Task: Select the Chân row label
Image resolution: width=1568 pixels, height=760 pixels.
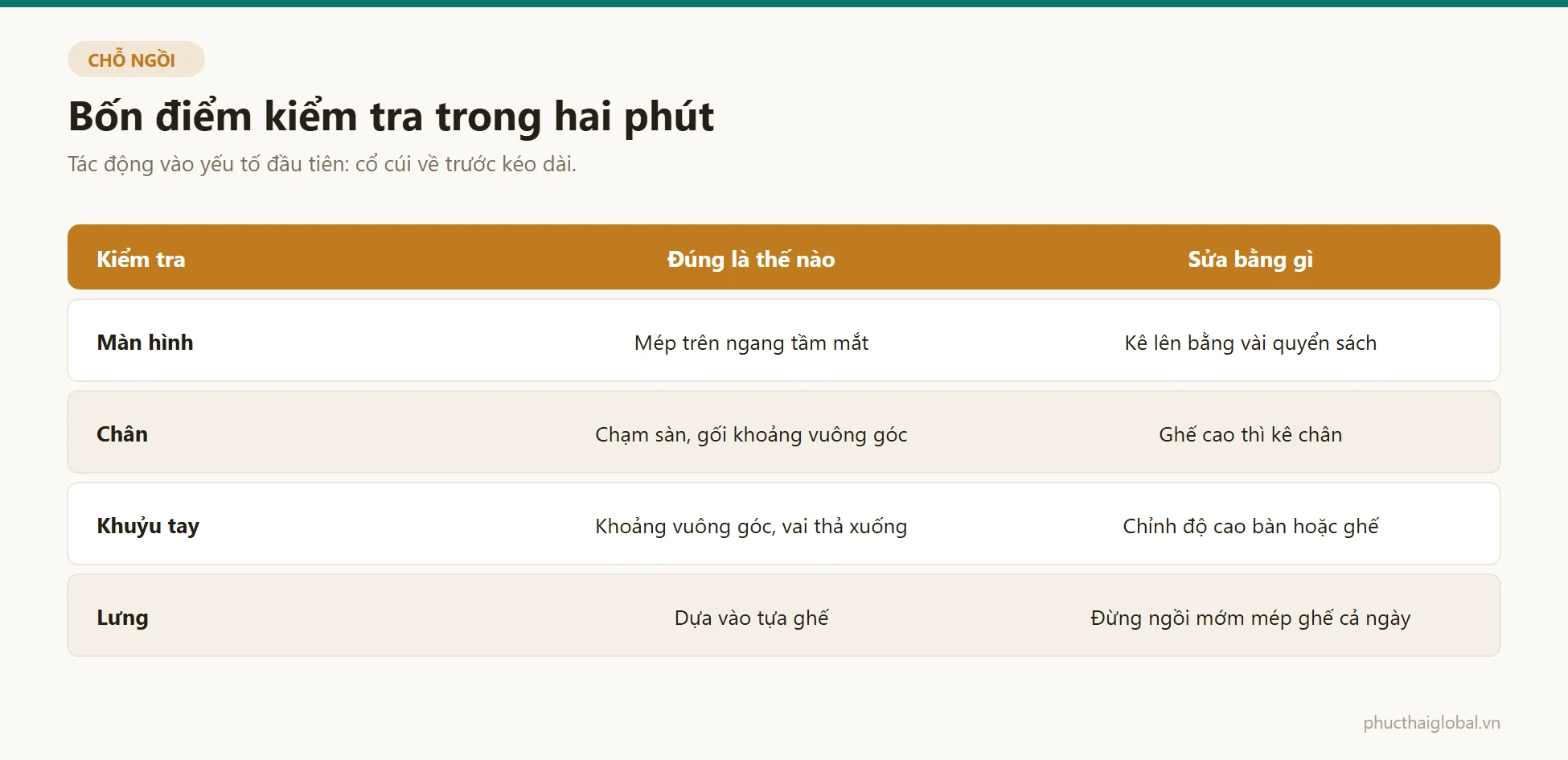Action: pos(122,434)
